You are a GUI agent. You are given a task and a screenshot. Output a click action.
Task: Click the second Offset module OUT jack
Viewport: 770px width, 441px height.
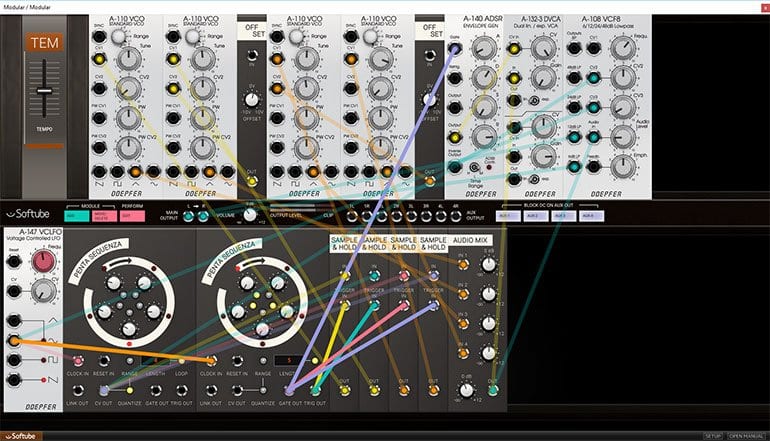pos(430,181)
